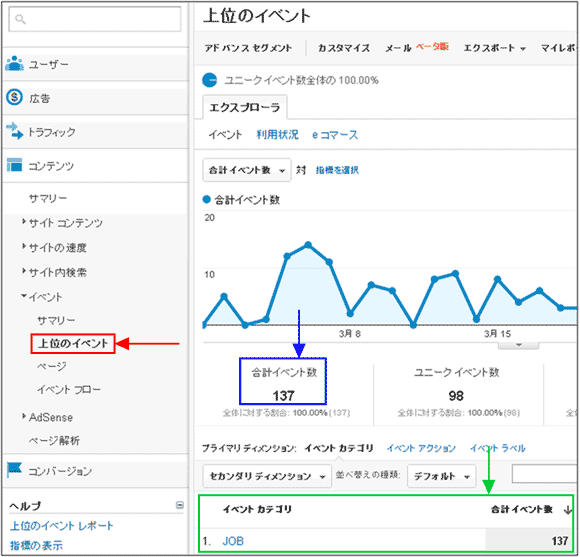Click the コンバージョン flag icon
Screen dimensions: 580x557
[14, 470]
